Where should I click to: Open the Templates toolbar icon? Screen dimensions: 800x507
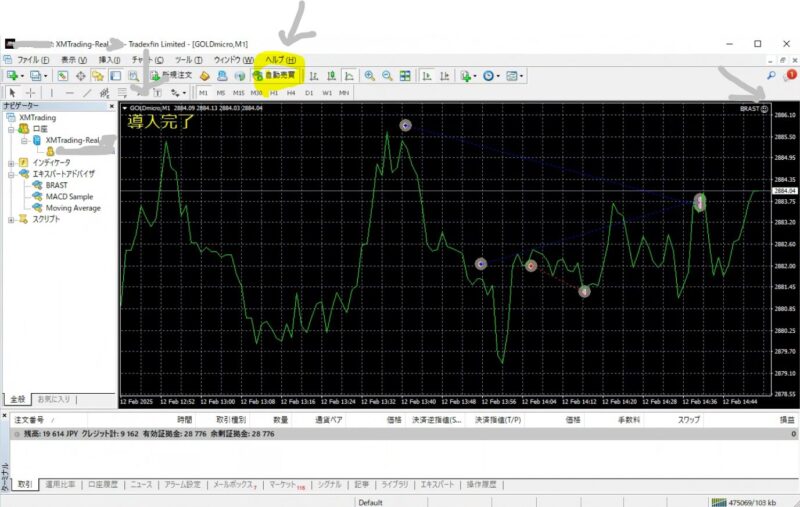coord(511,76)
